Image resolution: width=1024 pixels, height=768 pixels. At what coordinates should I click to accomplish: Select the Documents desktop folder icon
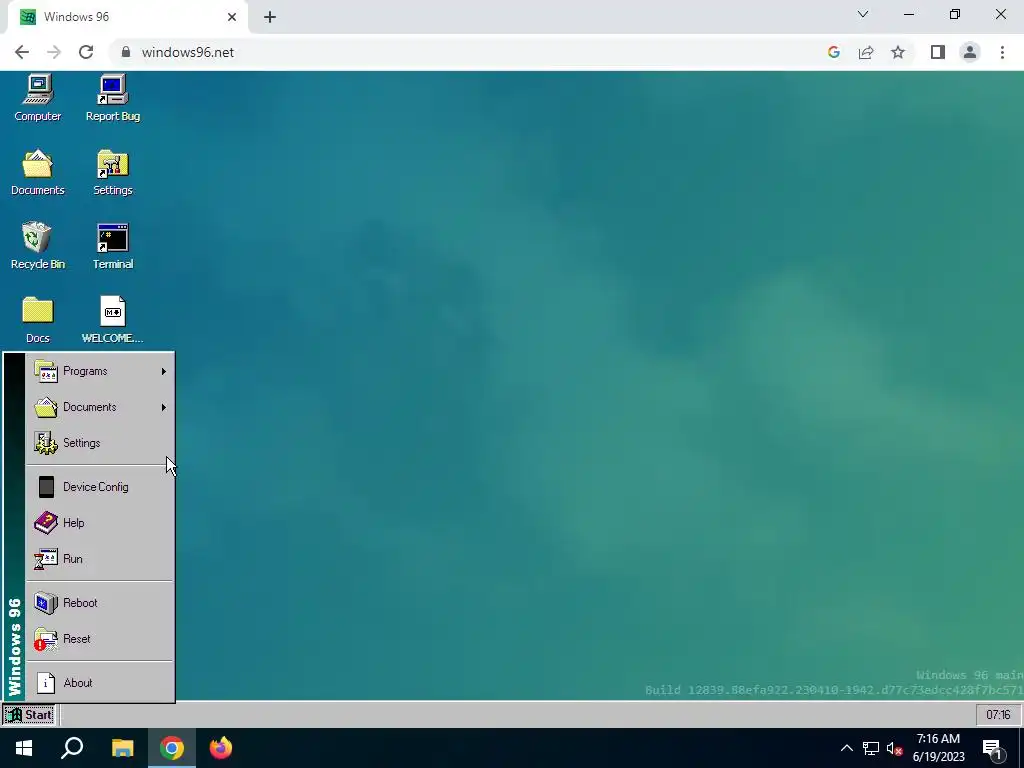click(x=37, y=172)
